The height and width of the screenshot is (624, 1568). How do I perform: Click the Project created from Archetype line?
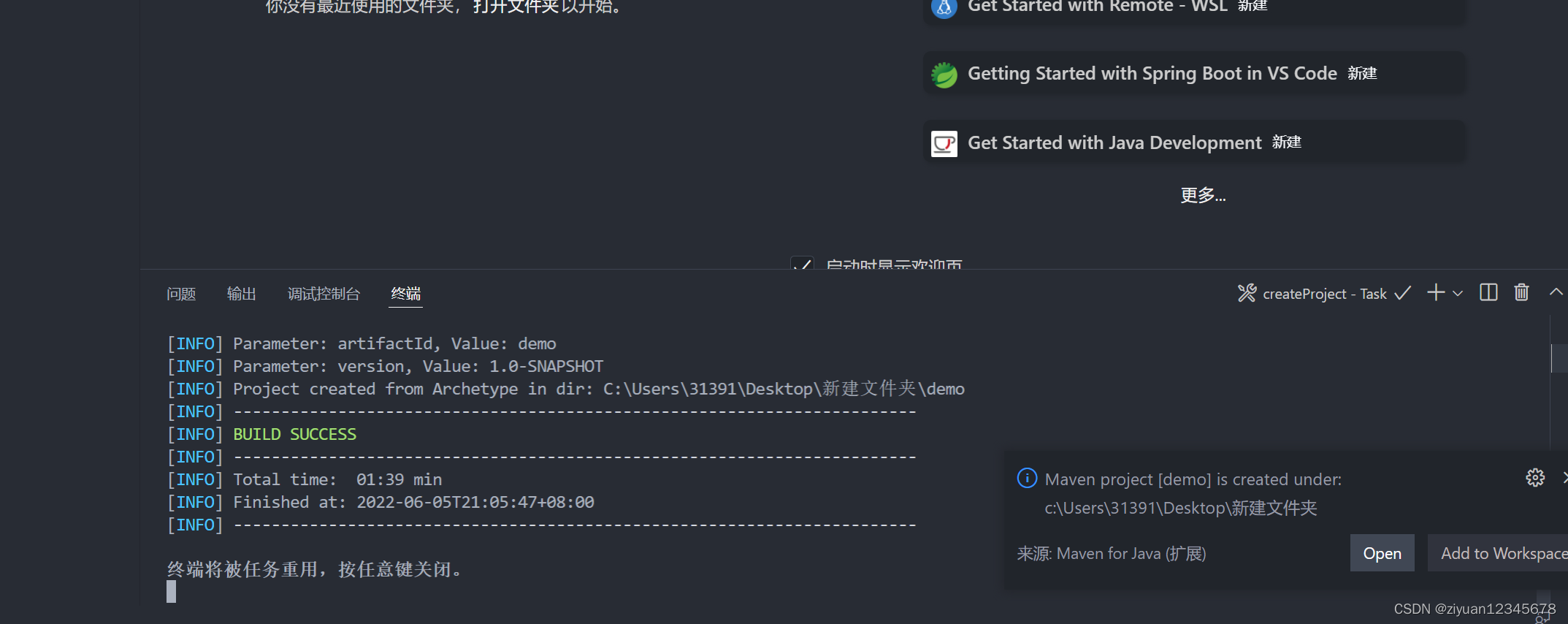point(566,389)
